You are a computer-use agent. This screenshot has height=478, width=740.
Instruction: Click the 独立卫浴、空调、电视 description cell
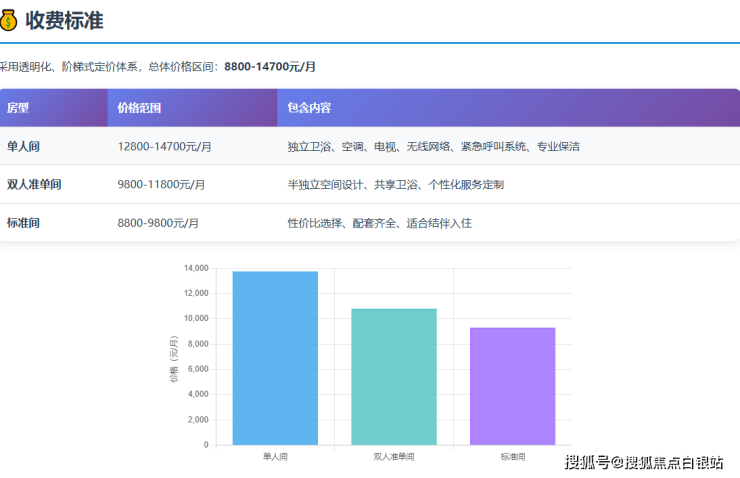(433, 146)
